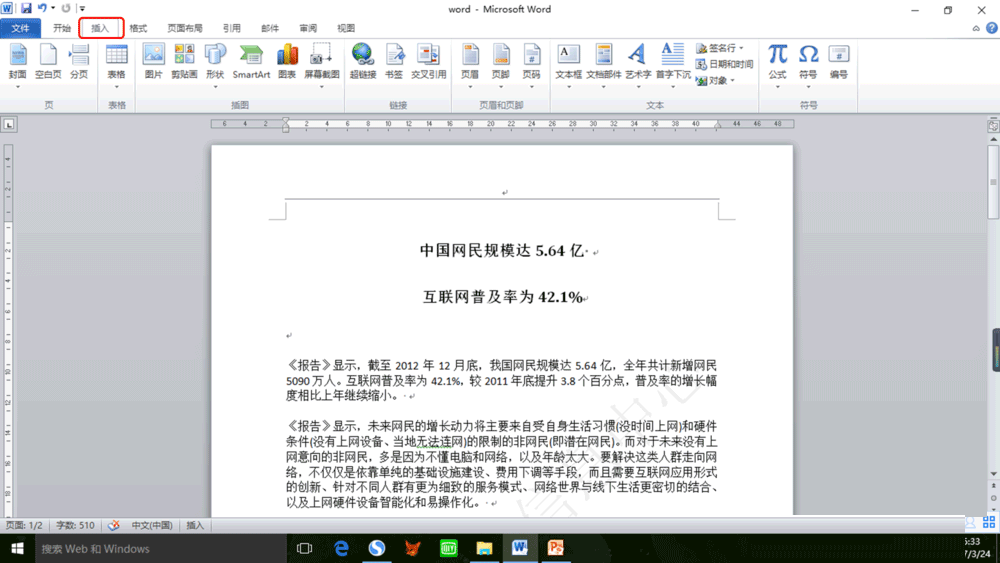Open proofing errors icon in status bar
This screenshot has width=1000, height=563.
click(x=114, y=525)
